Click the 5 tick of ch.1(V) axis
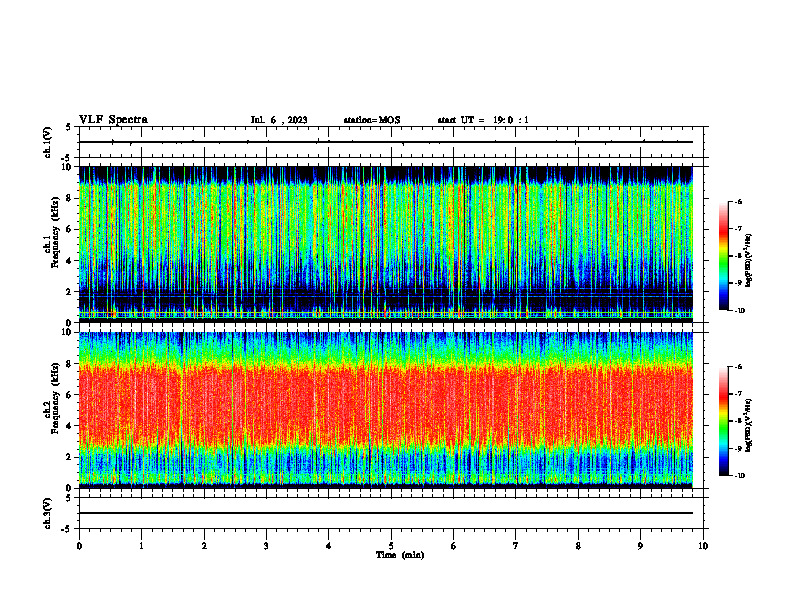This screenshot has height=612, width=792. [69, 127]
